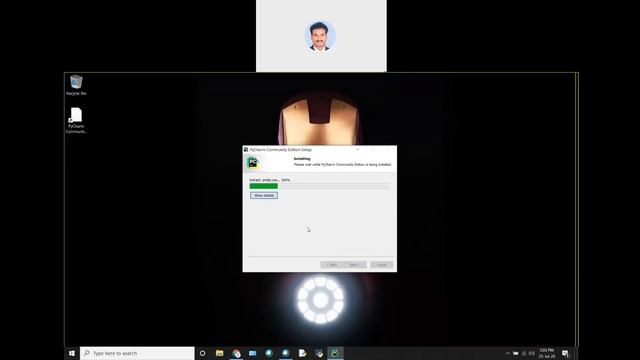Screen dimensions: 640x360
Task: Open File Explorer from the taskbar
Action: 219,353
